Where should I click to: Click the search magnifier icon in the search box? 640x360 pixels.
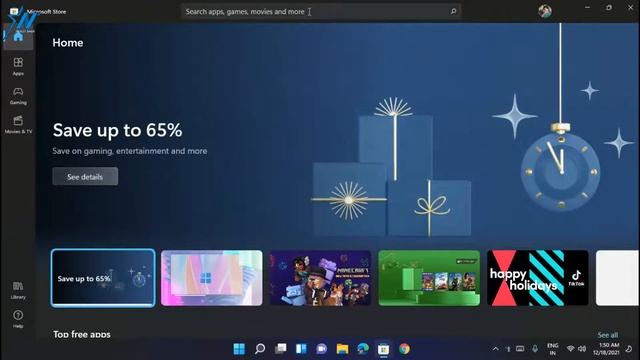pos(453,11)
